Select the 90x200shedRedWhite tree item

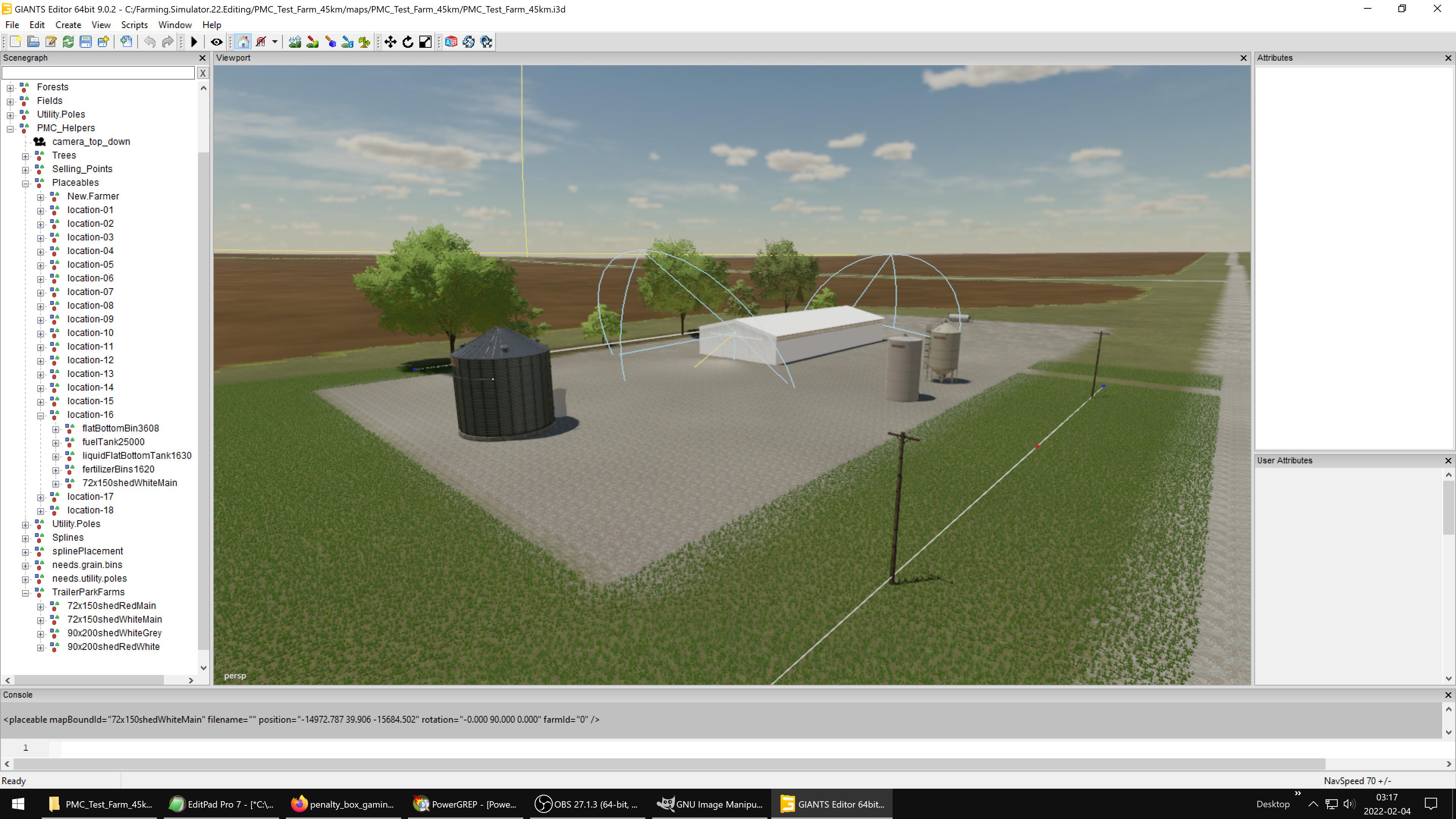(x=113, y=646)
